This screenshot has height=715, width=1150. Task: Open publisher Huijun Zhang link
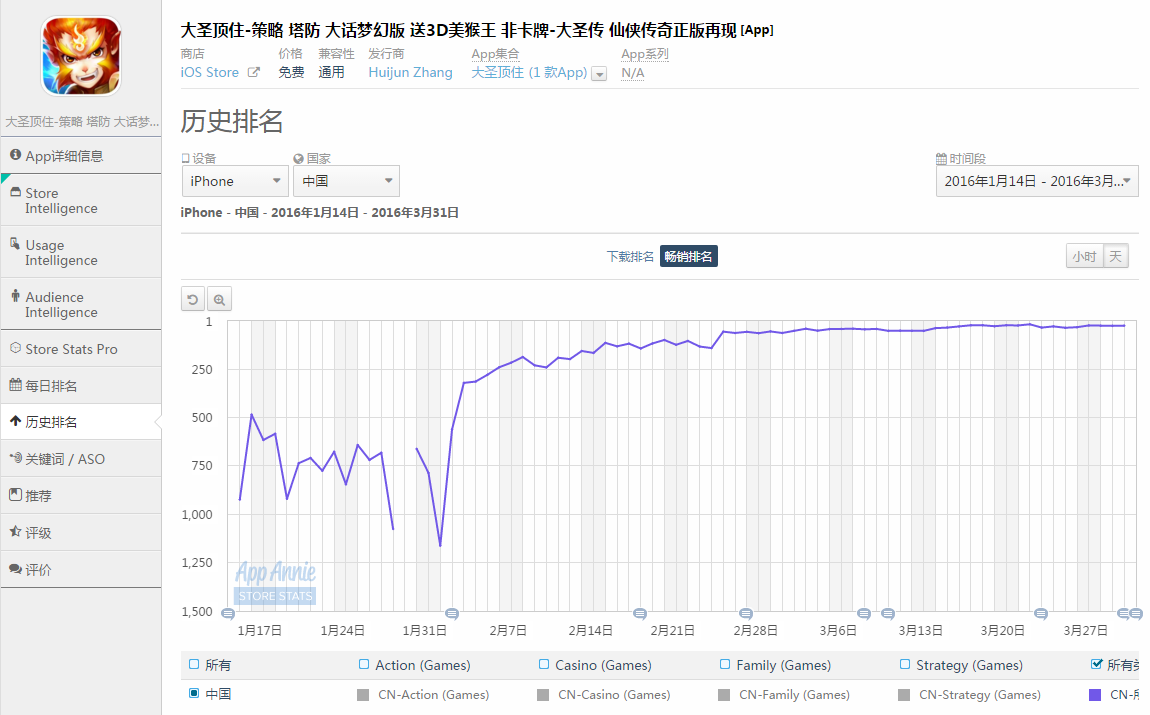(410, 72)
